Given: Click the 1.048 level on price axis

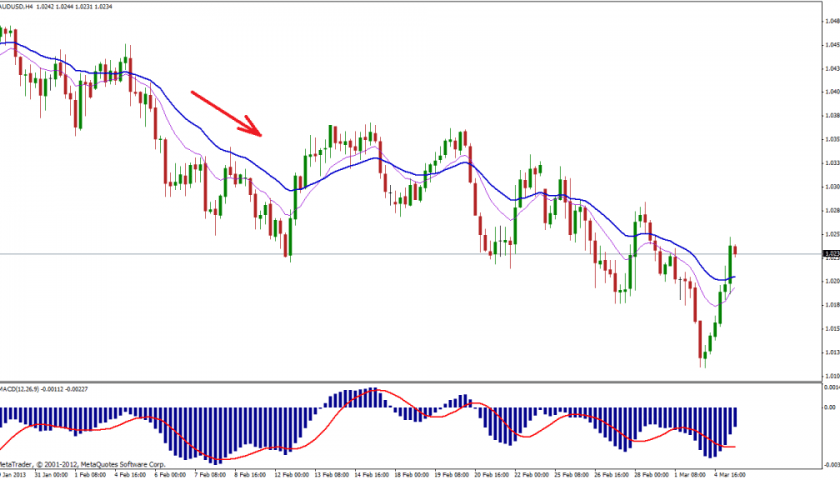Looking at the screenshot, I should (829, 21).
